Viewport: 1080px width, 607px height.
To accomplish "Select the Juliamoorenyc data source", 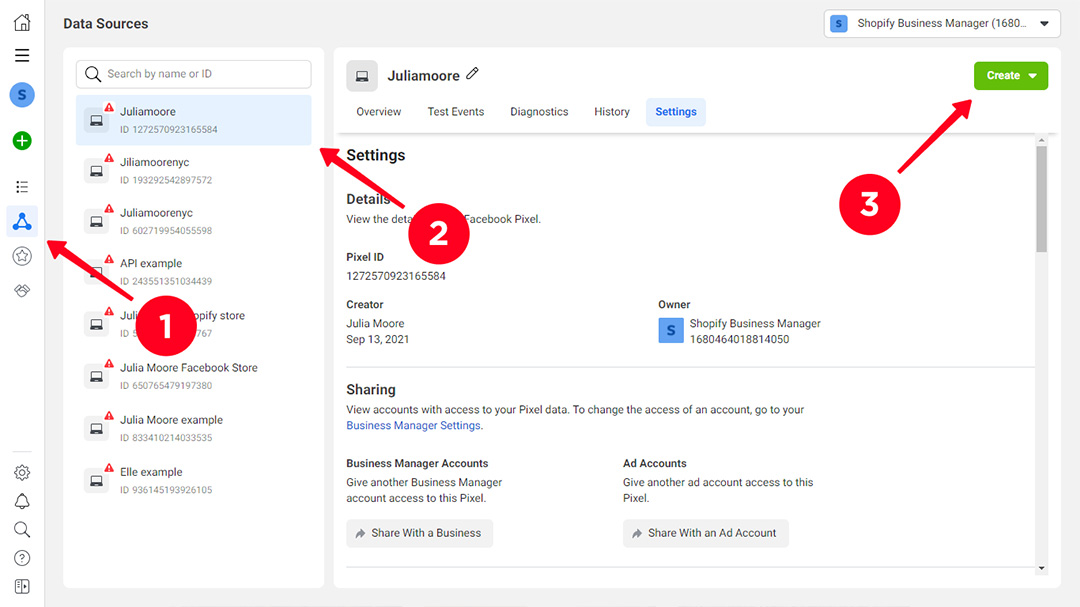I will (x=194, y=221).
